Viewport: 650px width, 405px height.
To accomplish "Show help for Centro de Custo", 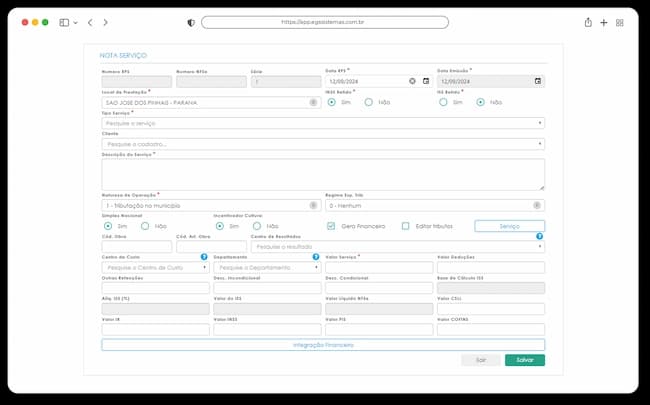I will 204,257.
